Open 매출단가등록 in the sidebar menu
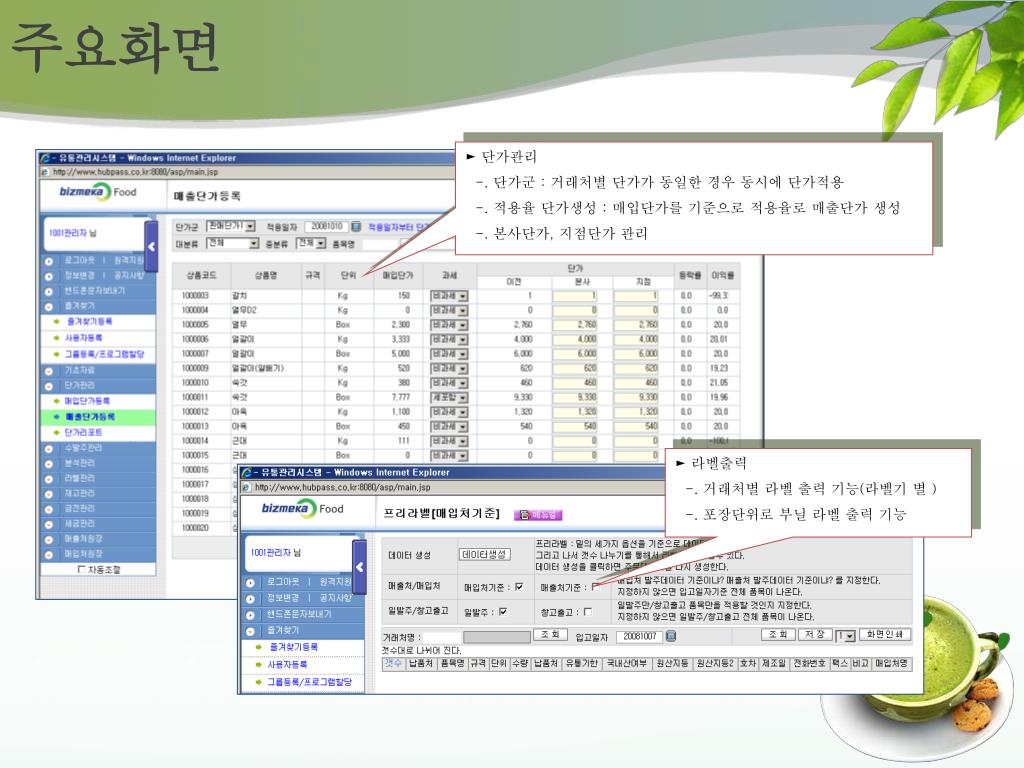1024x768 pixels. pos(90,417)
